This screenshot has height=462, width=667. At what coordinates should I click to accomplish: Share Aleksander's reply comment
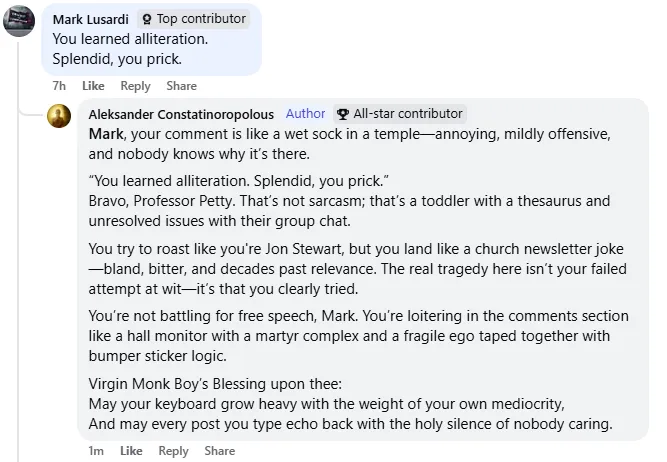point(219,451)
